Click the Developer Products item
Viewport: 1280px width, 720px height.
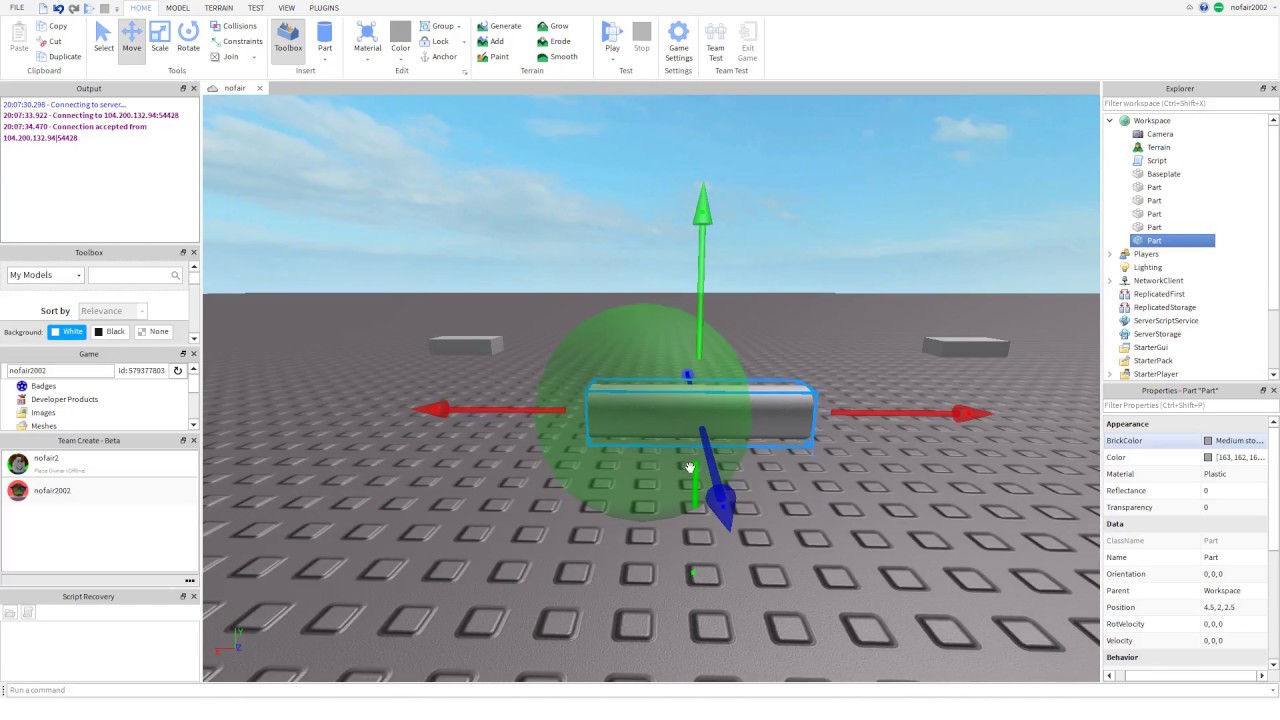point(64,399)
